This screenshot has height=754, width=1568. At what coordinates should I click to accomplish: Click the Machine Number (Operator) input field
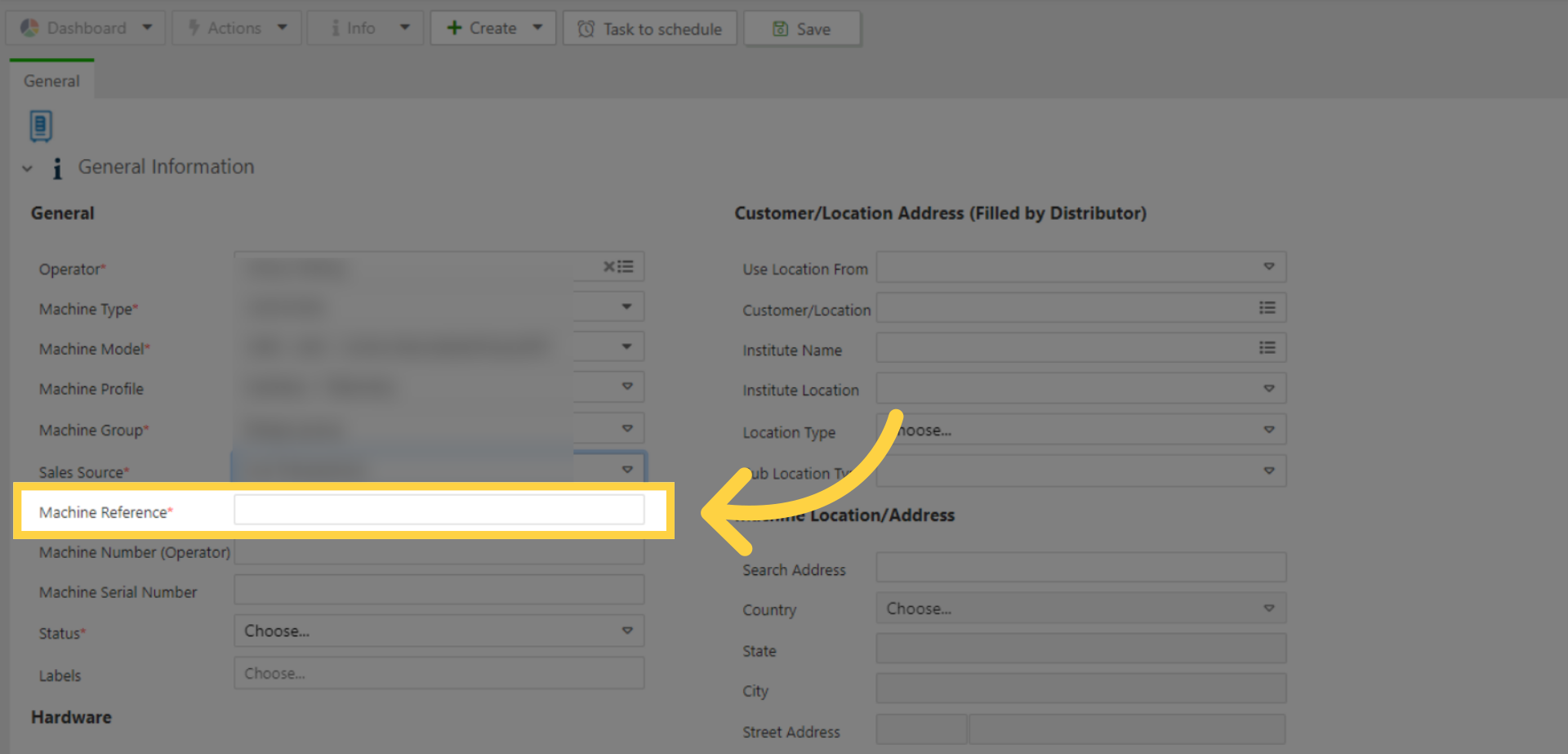tap(439, 551)
